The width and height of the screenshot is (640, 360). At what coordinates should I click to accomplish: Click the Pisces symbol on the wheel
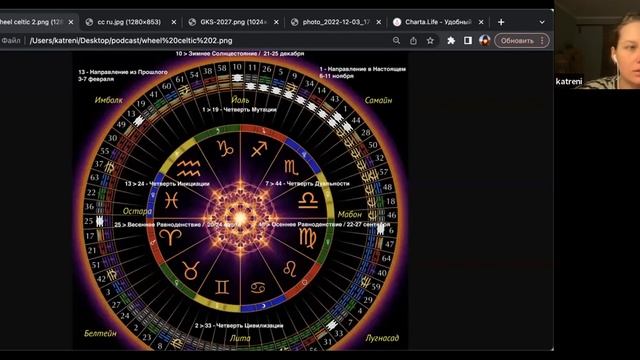171,200
